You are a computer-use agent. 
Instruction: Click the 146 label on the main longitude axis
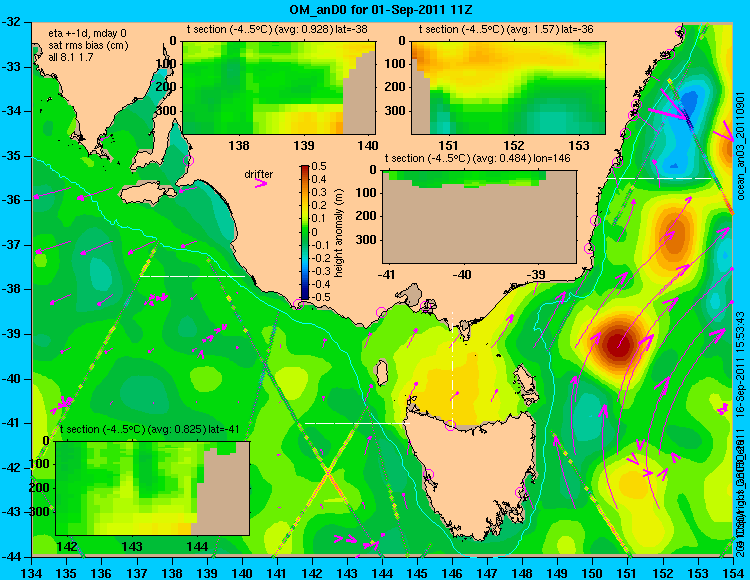(452, 573)
